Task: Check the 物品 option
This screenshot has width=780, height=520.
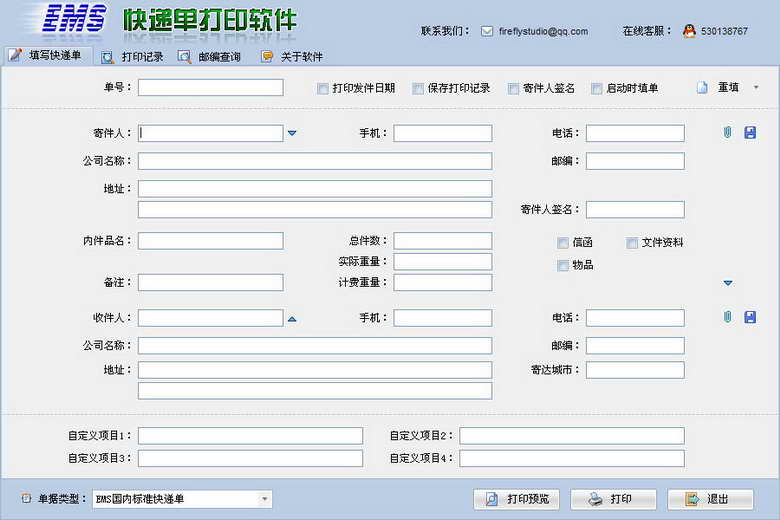Action: 563,265
